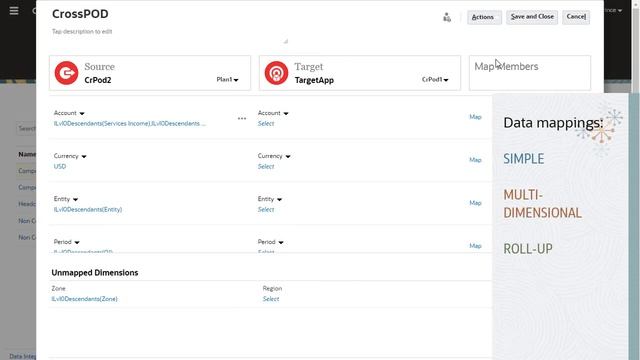Click the red Target icon
Image resolution: width=640 pixels, height=360 pixels.
276,73
